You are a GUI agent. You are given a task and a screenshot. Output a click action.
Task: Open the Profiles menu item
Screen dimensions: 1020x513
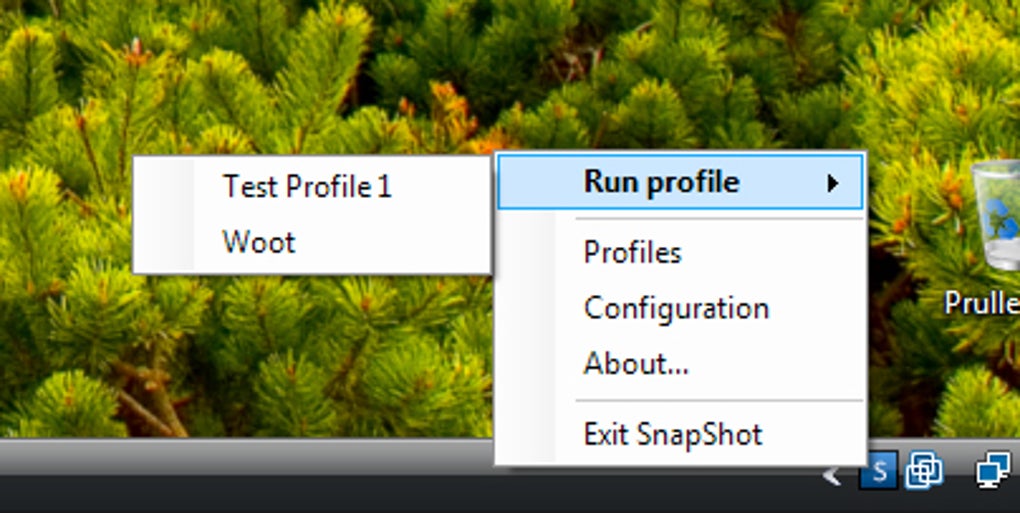[632, 252]
